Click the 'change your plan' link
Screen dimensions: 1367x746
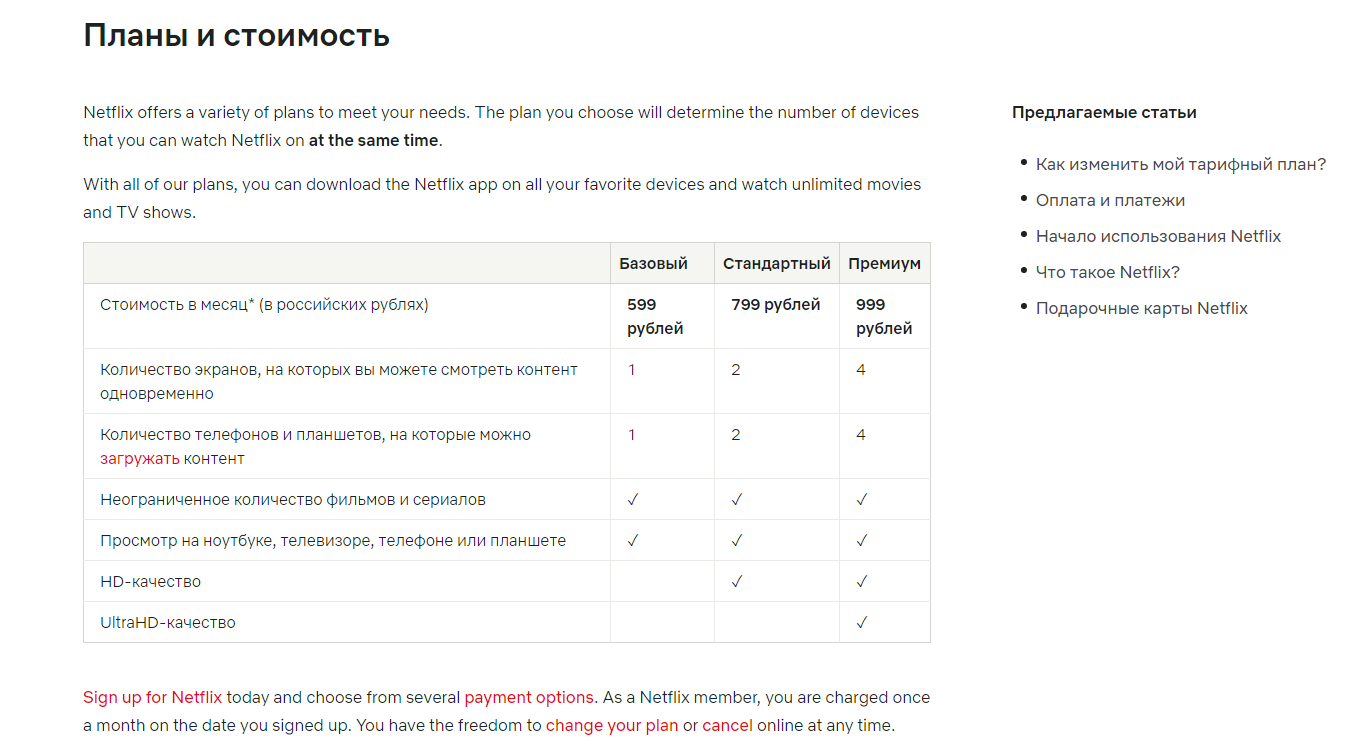(x=612, y=725)
